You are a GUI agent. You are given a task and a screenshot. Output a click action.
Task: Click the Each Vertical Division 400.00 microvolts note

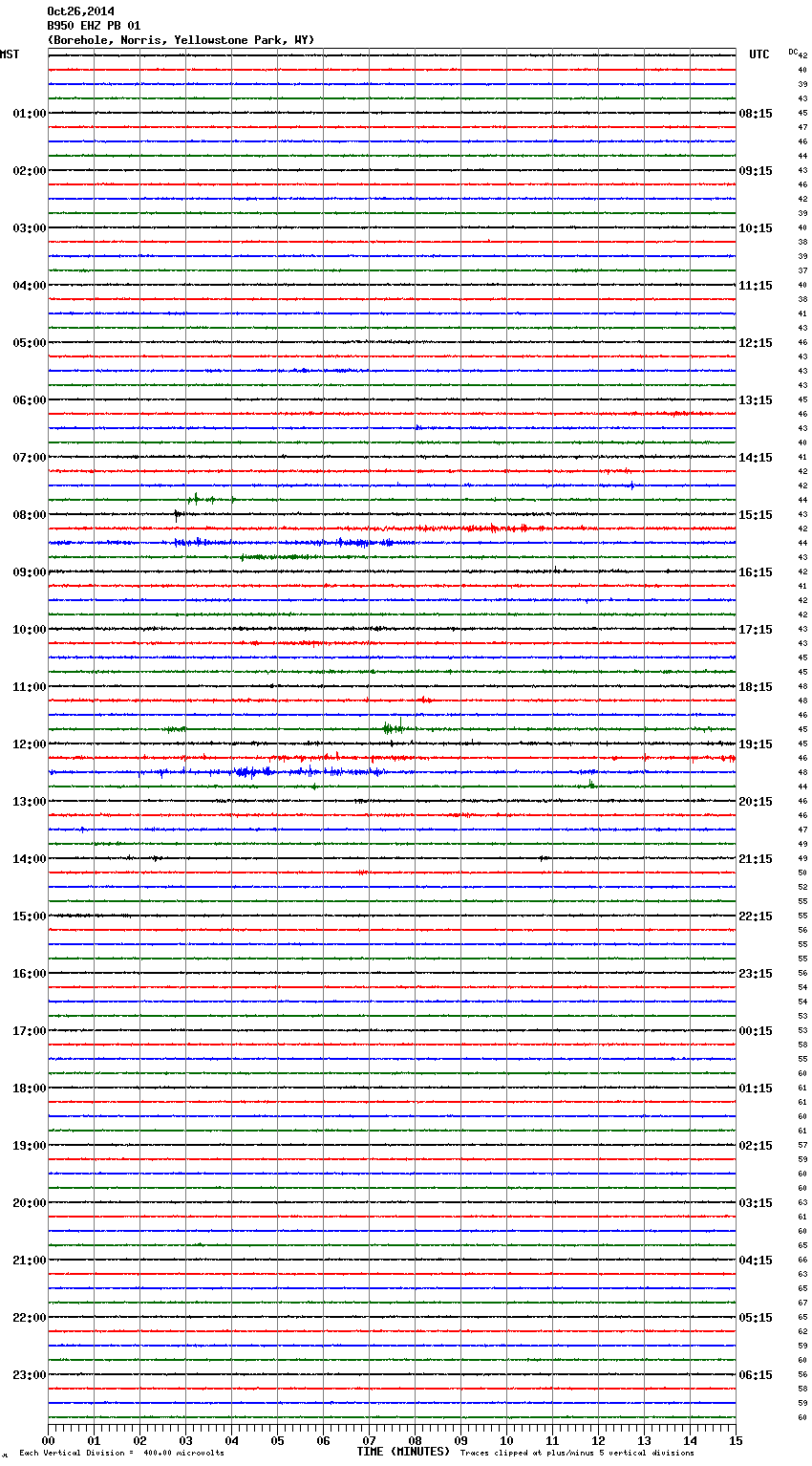[x=121, y=1453]
